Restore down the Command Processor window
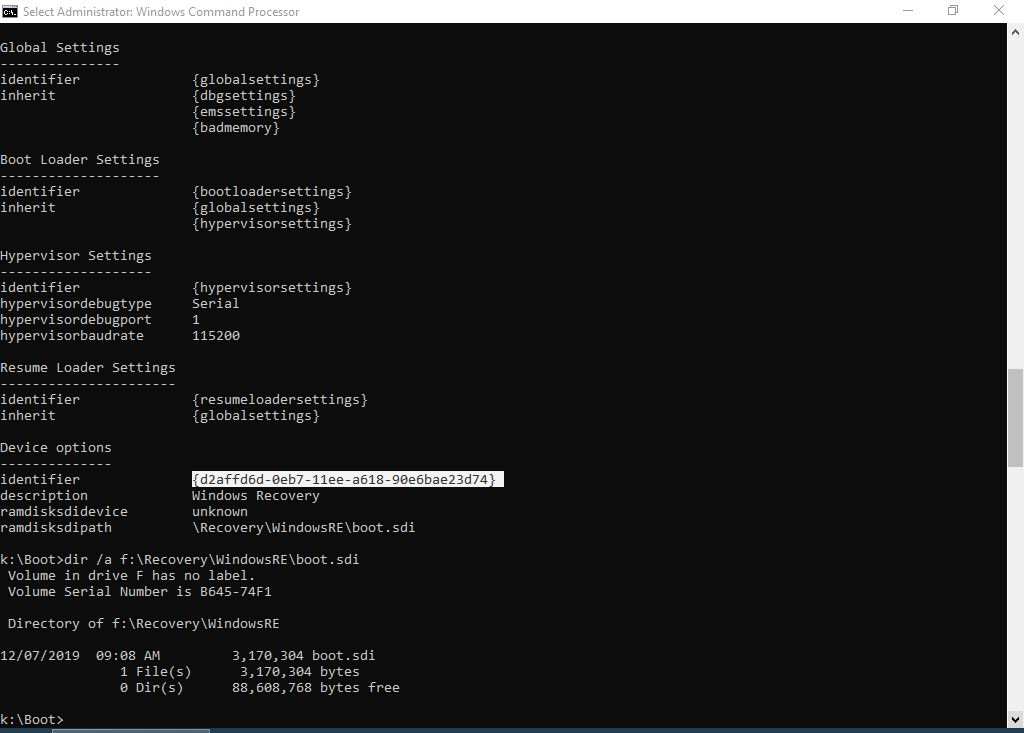 [952, 11]
